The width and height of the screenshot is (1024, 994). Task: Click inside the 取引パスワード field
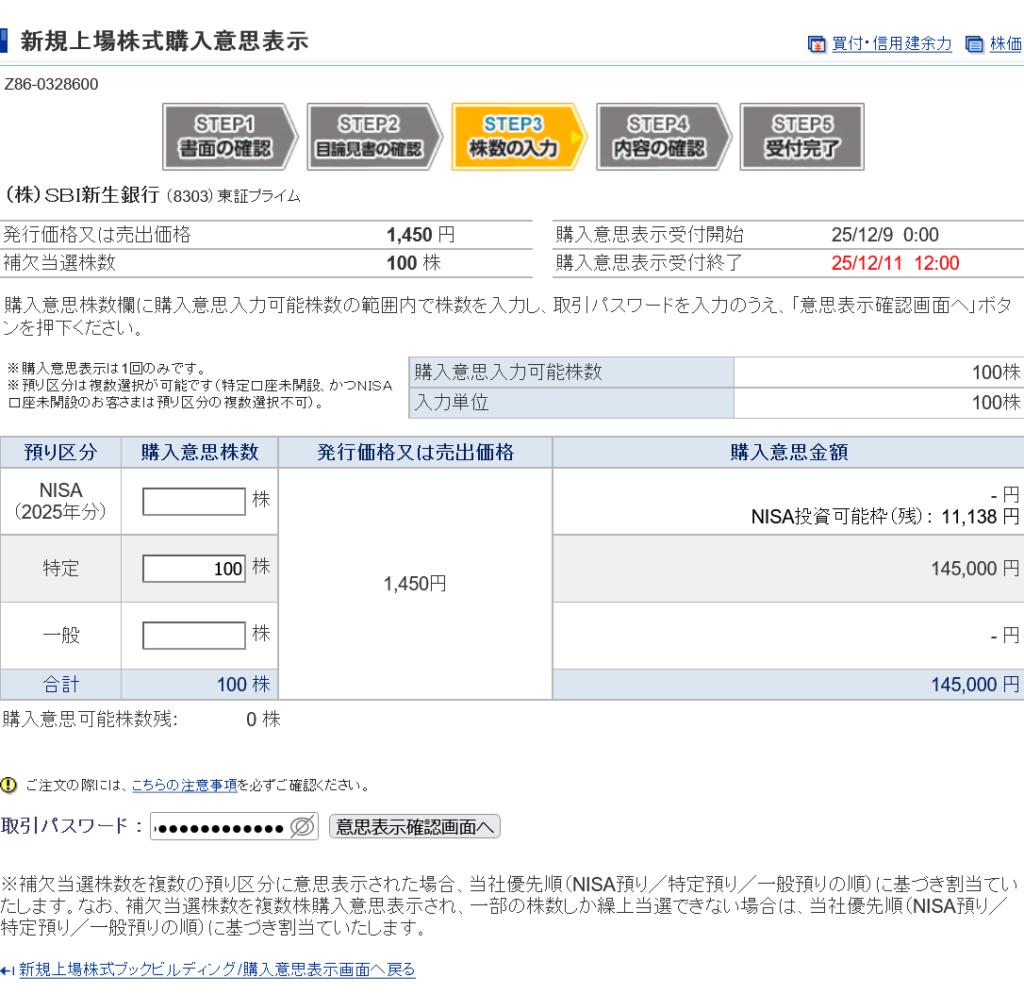220,827
